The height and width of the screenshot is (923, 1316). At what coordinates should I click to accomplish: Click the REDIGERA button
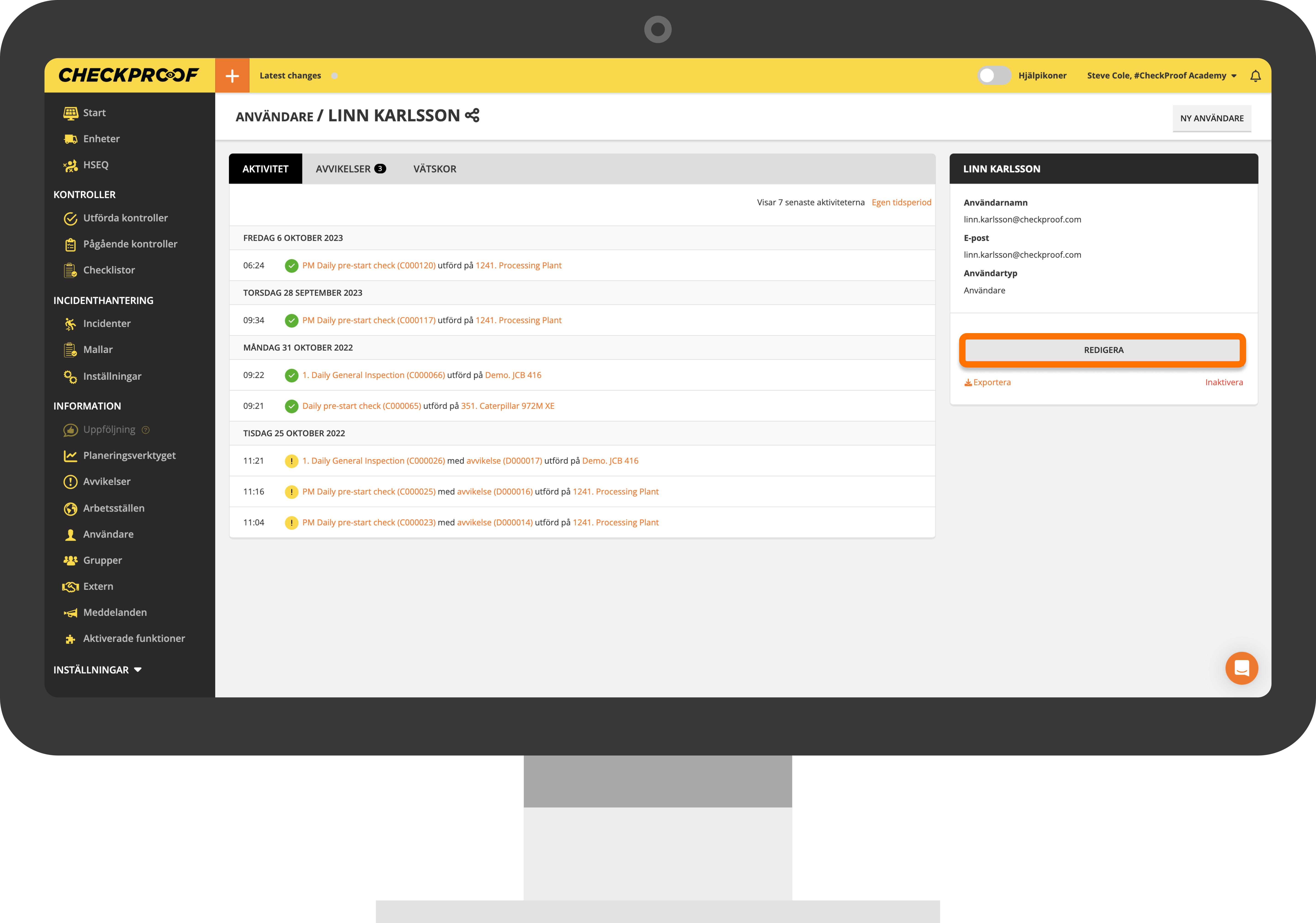pyautogui.click(x=1103, y=350)
